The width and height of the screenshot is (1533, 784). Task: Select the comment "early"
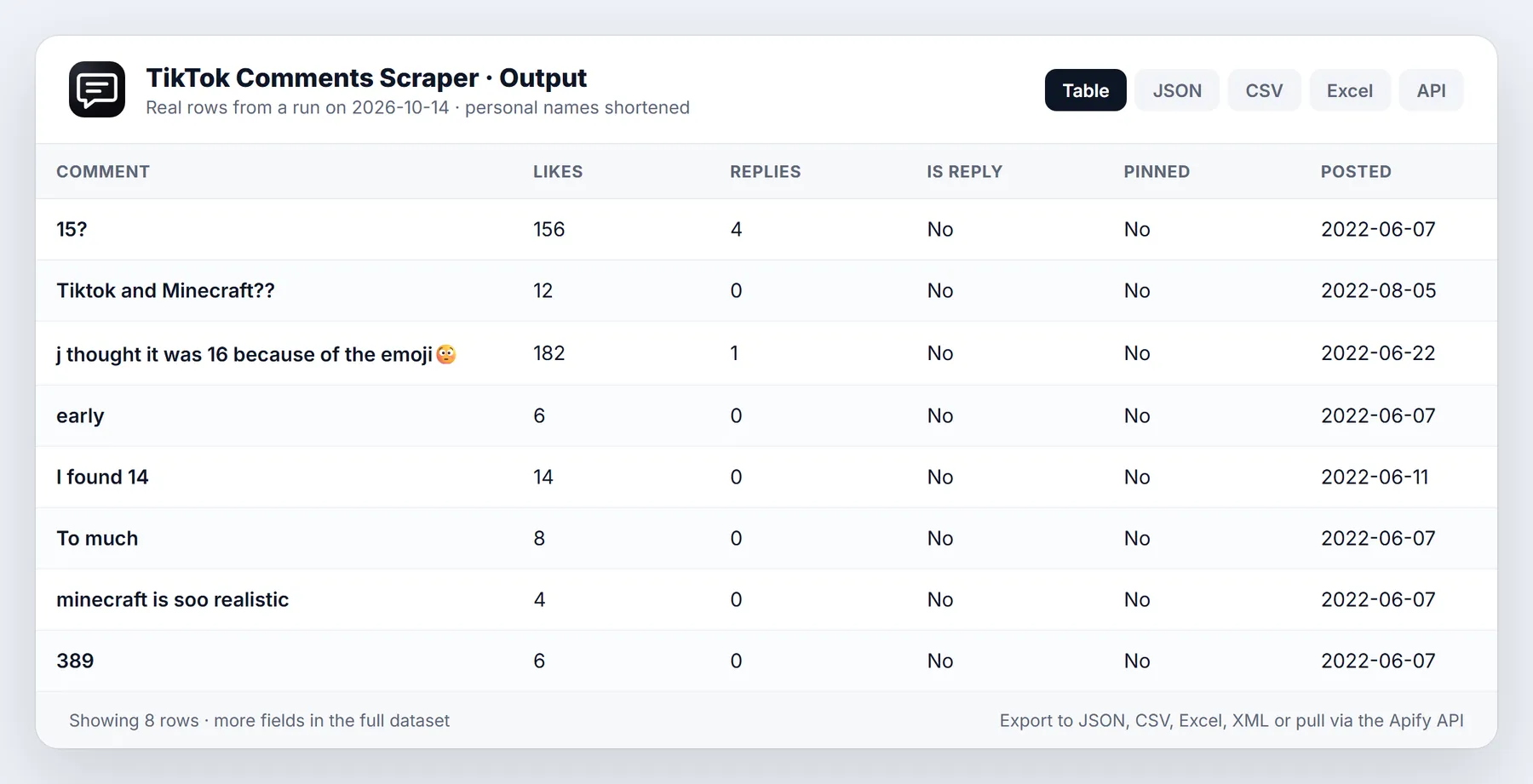pyautogui.click(x=80, y=416)
